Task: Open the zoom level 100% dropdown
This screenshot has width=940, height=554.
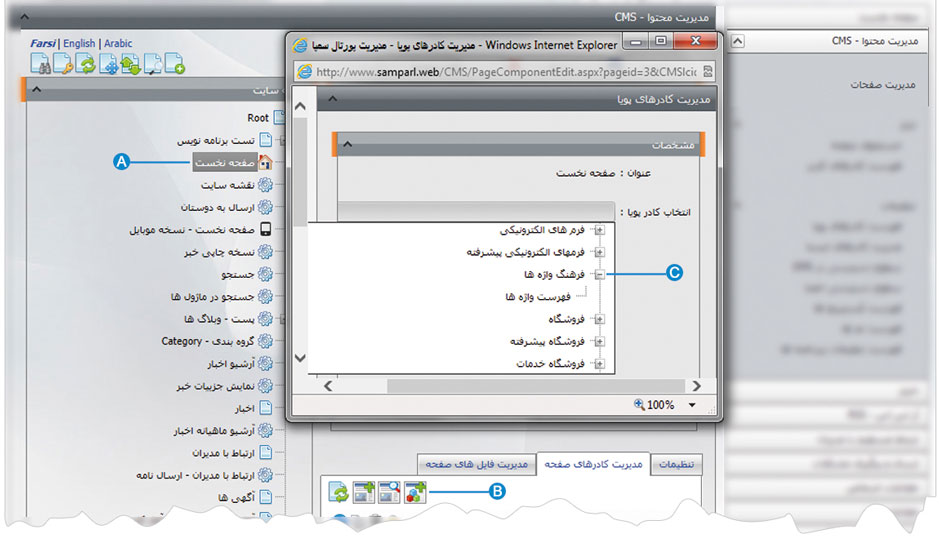Action: click(691, 405)
